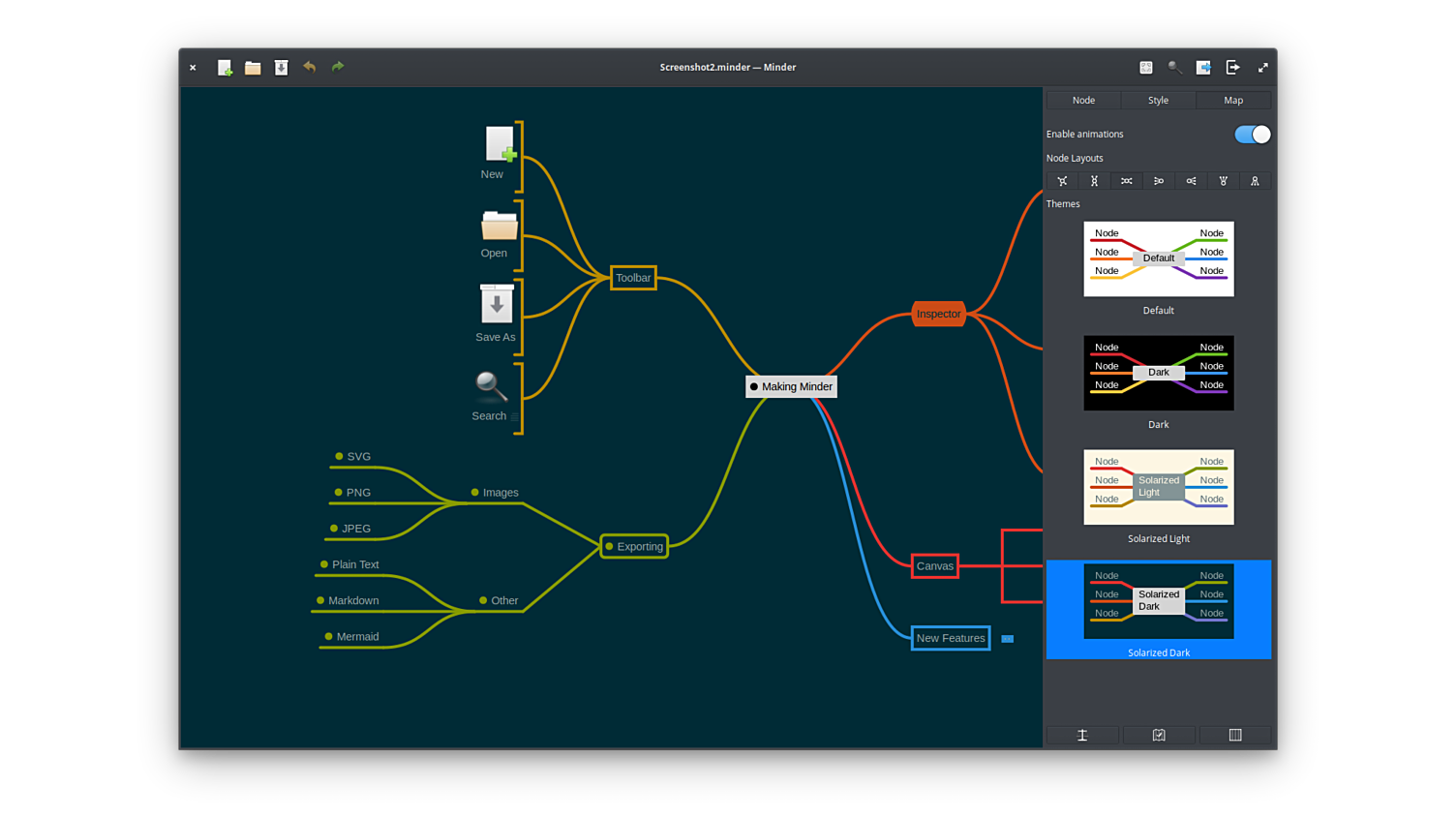Redo the last undone action
Viewport: 1456px width, 819px height.
[338, 67]
